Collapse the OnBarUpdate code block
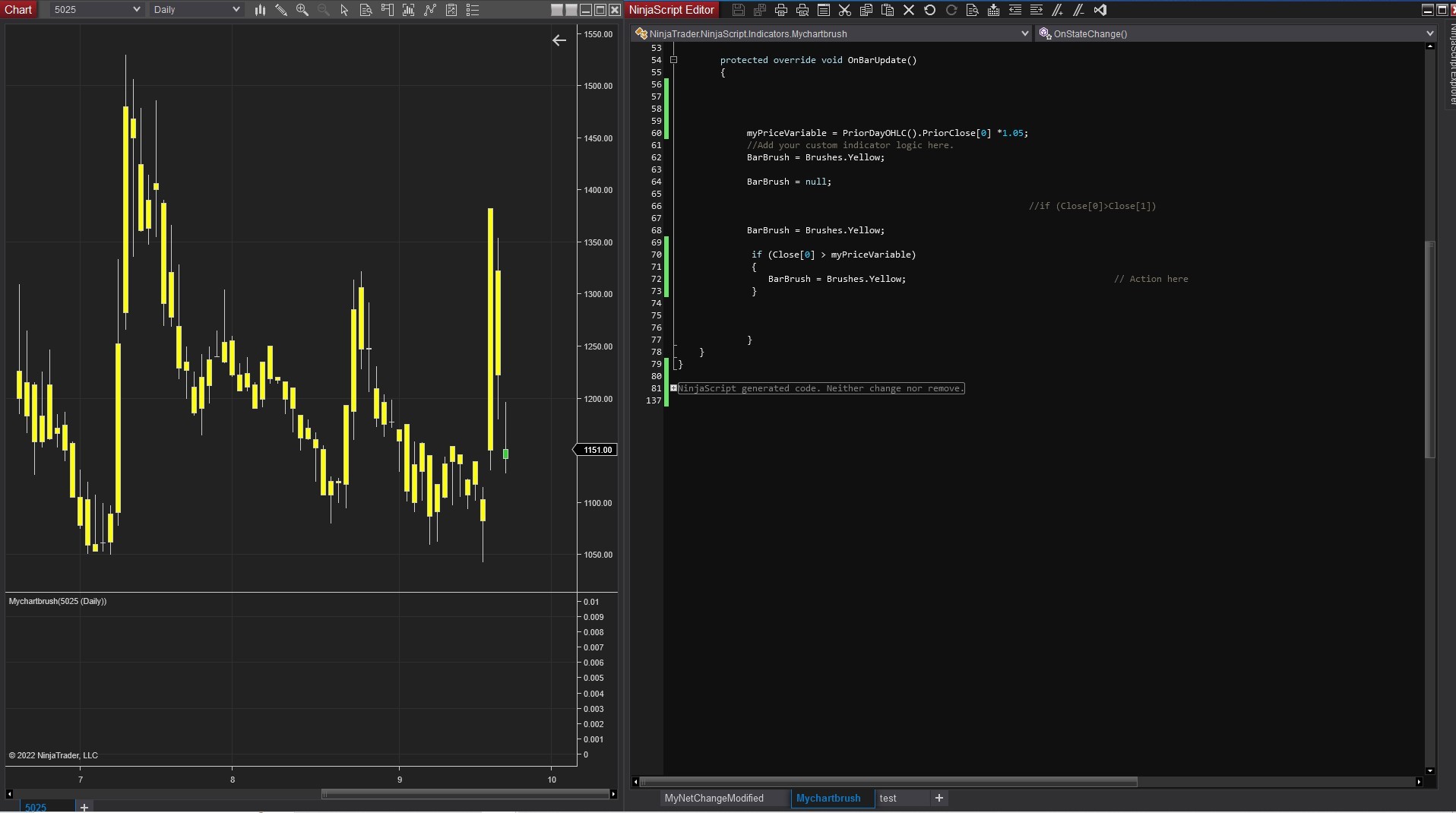The image size is (1456, 813). (x=673, y=60)
